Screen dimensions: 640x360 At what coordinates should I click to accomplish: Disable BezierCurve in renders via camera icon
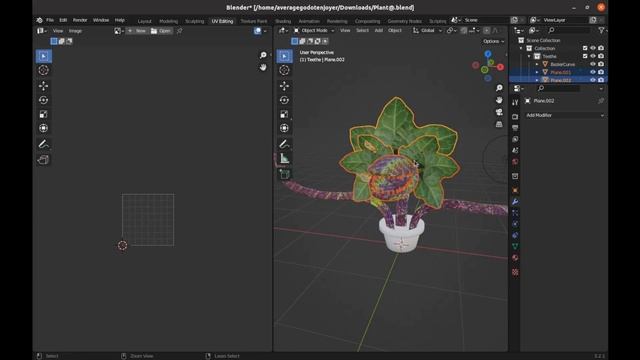pos(601,64)
